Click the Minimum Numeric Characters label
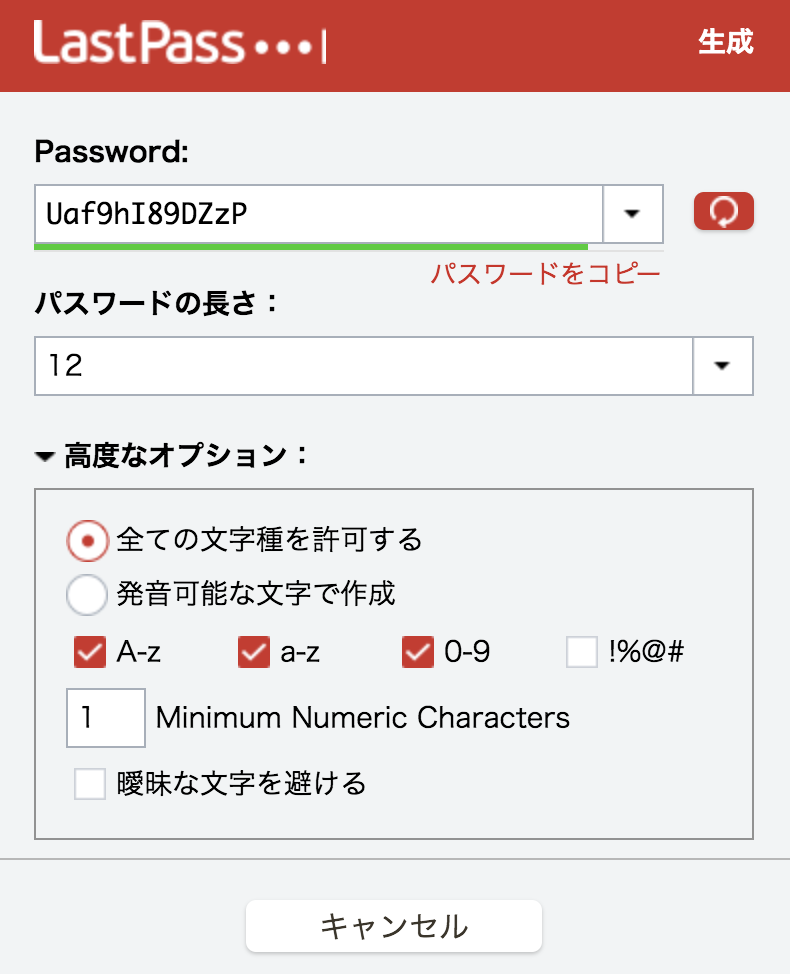This screenshot has width=790, height=974. pyautogui.click(x=363, y=717)
